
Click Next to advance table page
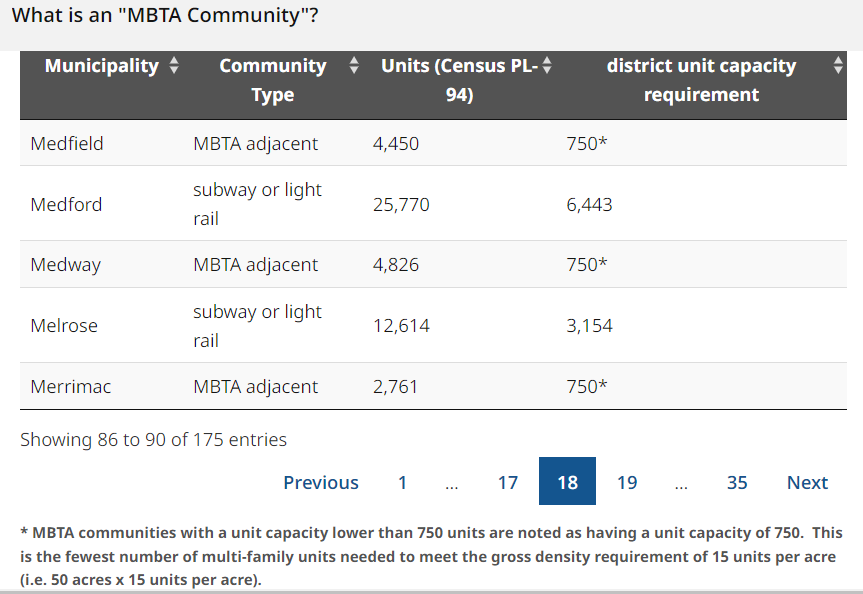coord(807,482)
